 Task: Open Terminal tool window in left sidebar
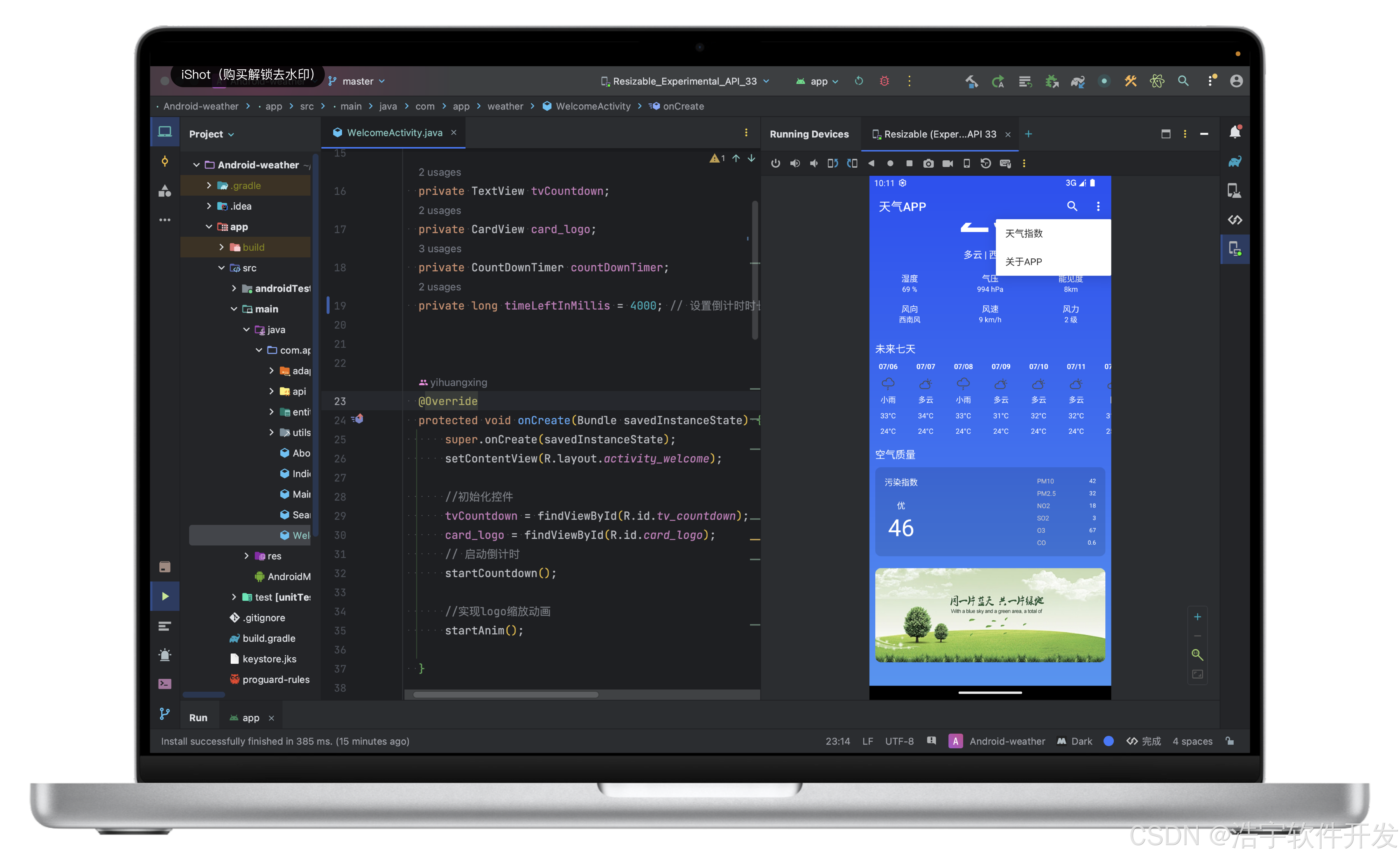(165, 684)
